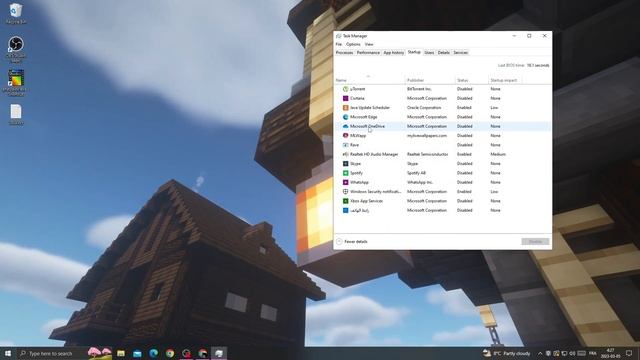The height and width of the screenshot is (360, 640).
Task: Click the 'Realtek Semiconductor' publisher cell
Action: [x=427, y=154]
